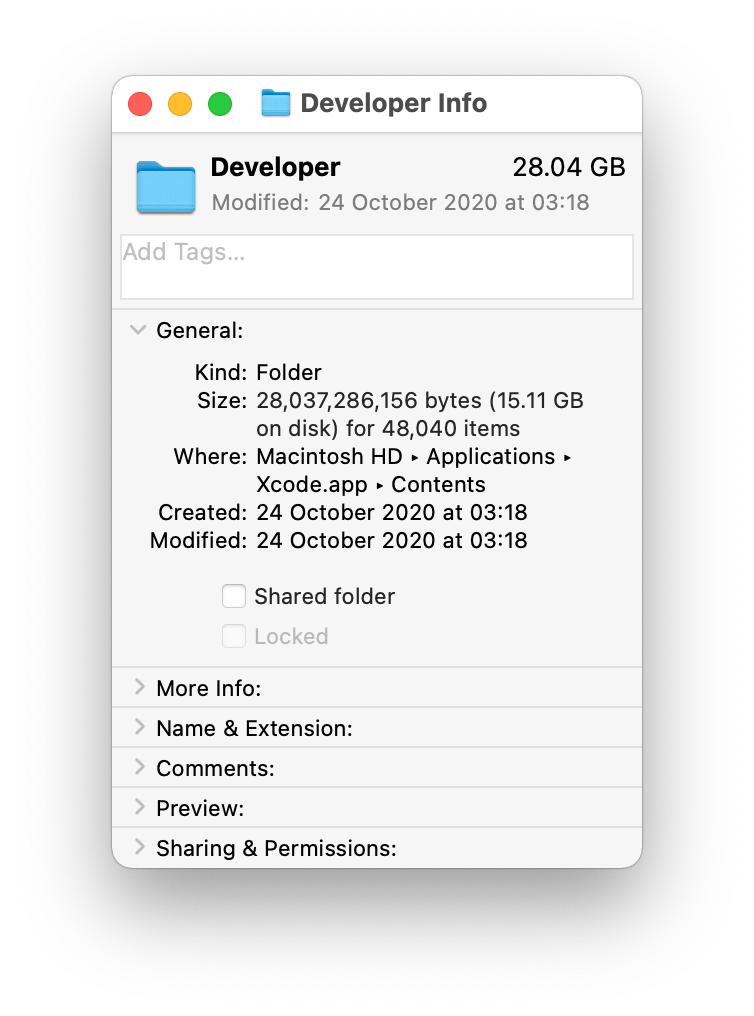Expand the Comments section

[x=139, y=767]
